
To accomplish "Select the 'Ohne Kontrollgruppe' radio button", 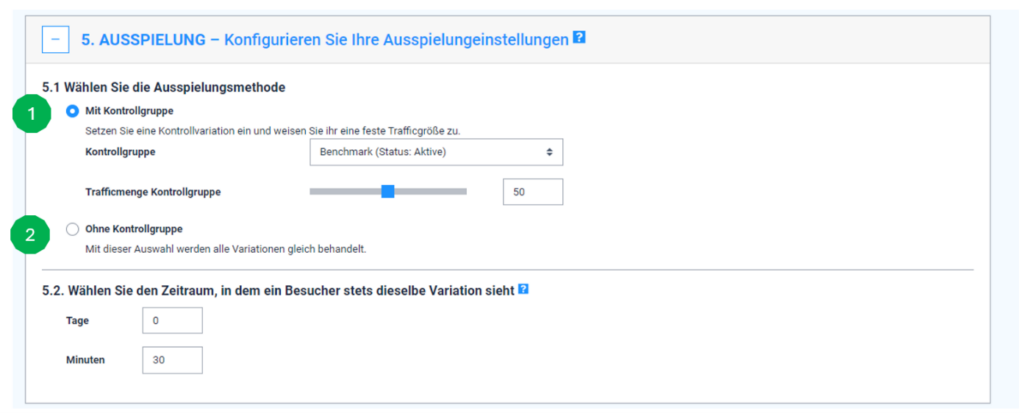I will pos(72,229).
